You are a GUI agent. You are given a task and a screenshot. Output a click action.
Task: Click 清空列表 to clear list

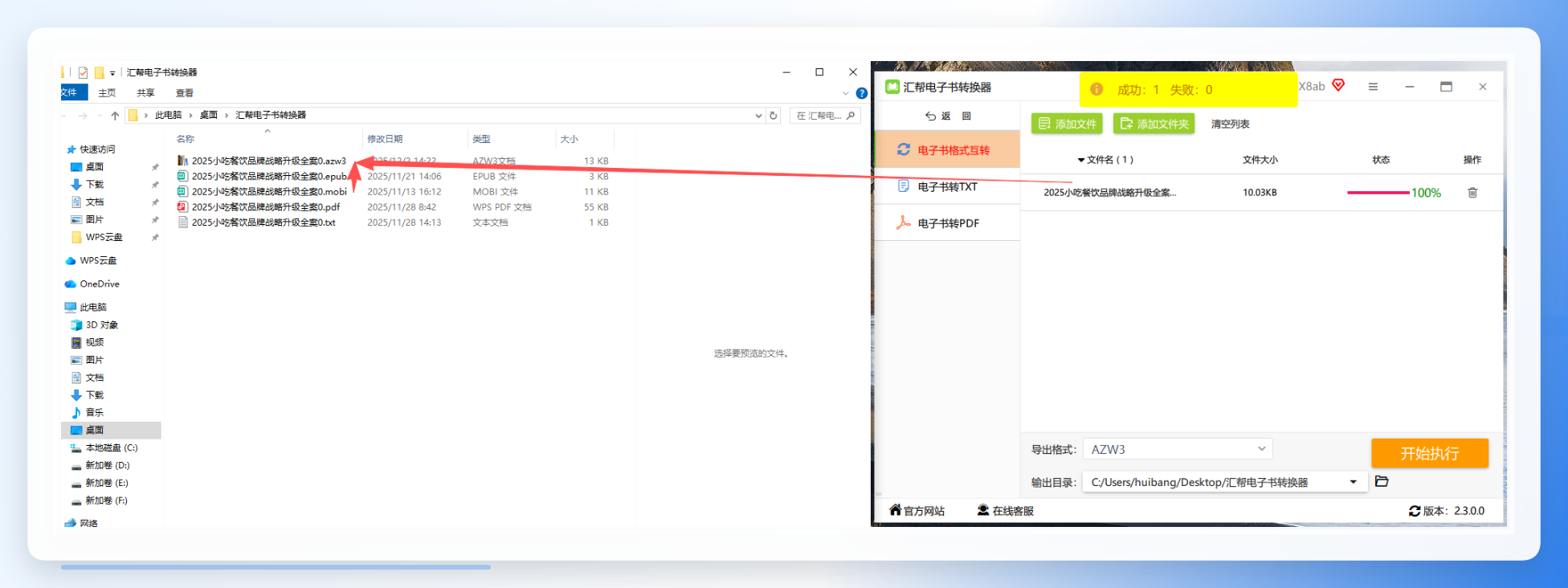1230,124
